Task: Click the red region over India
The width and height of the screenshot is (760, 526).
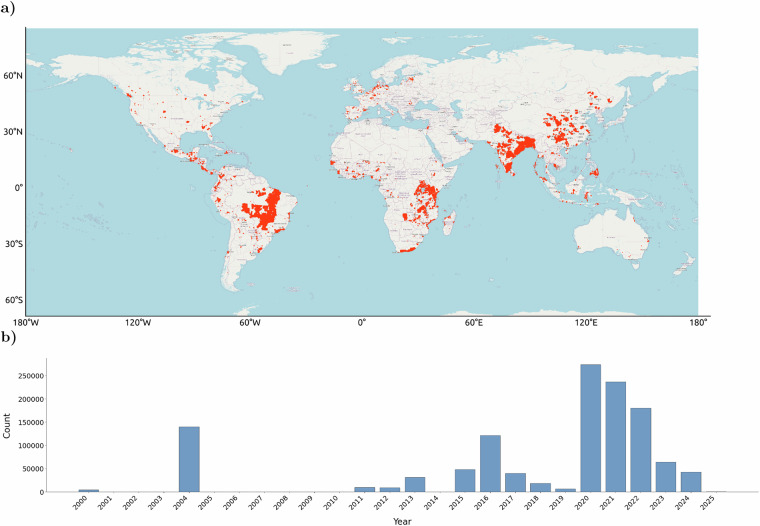Action: 513,147
